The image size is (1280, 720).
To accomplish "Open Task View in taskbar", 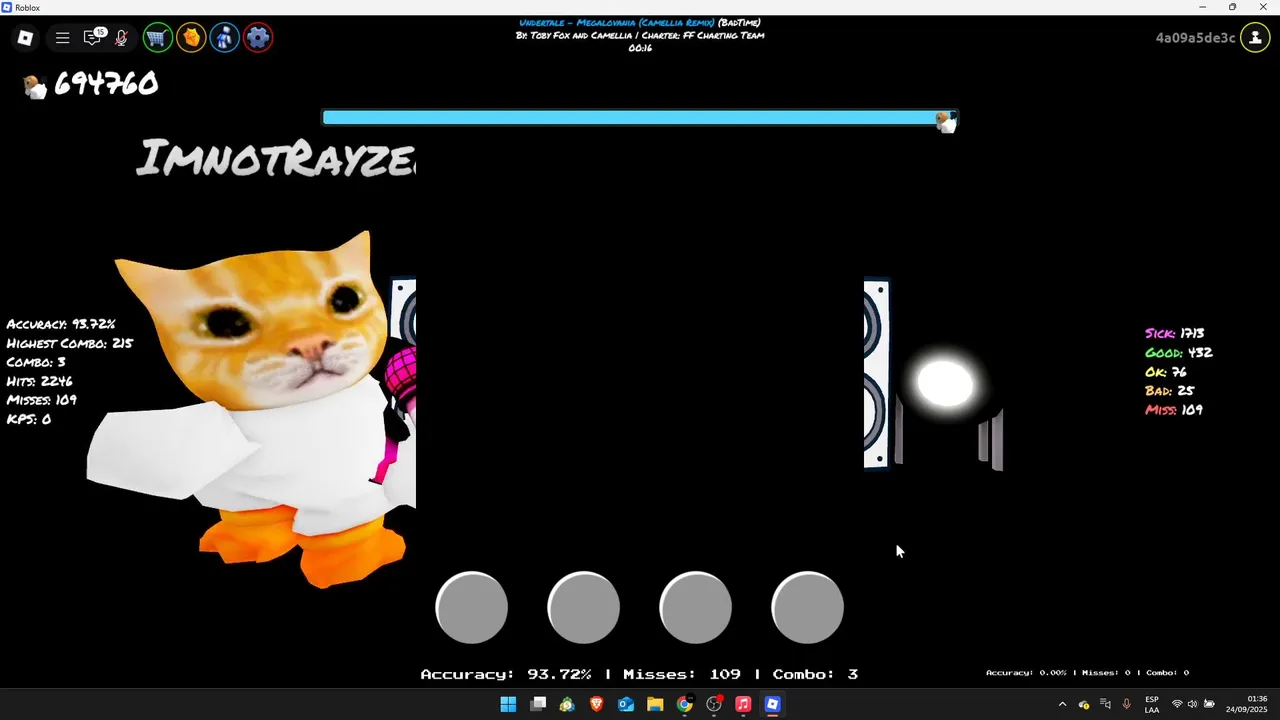I will point(538,704).
